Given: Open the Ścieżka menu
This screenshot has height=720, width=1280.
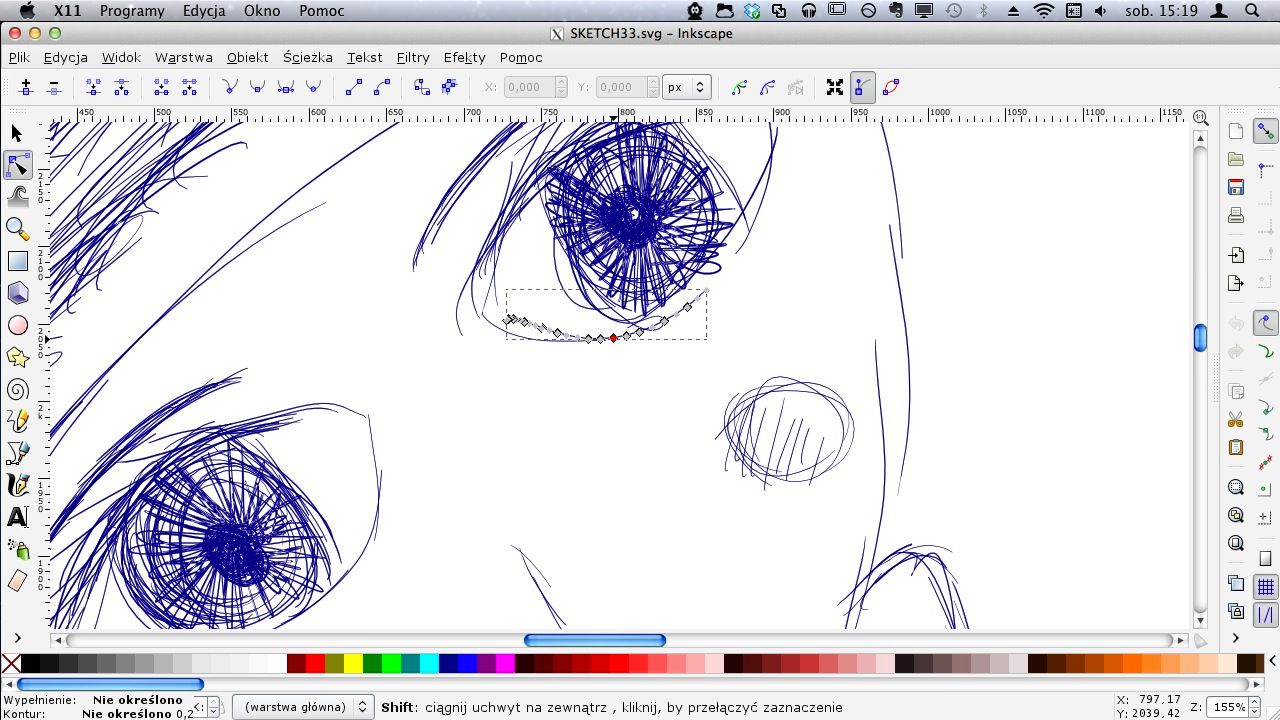Looking at the screenshot, I should (307, 57).
